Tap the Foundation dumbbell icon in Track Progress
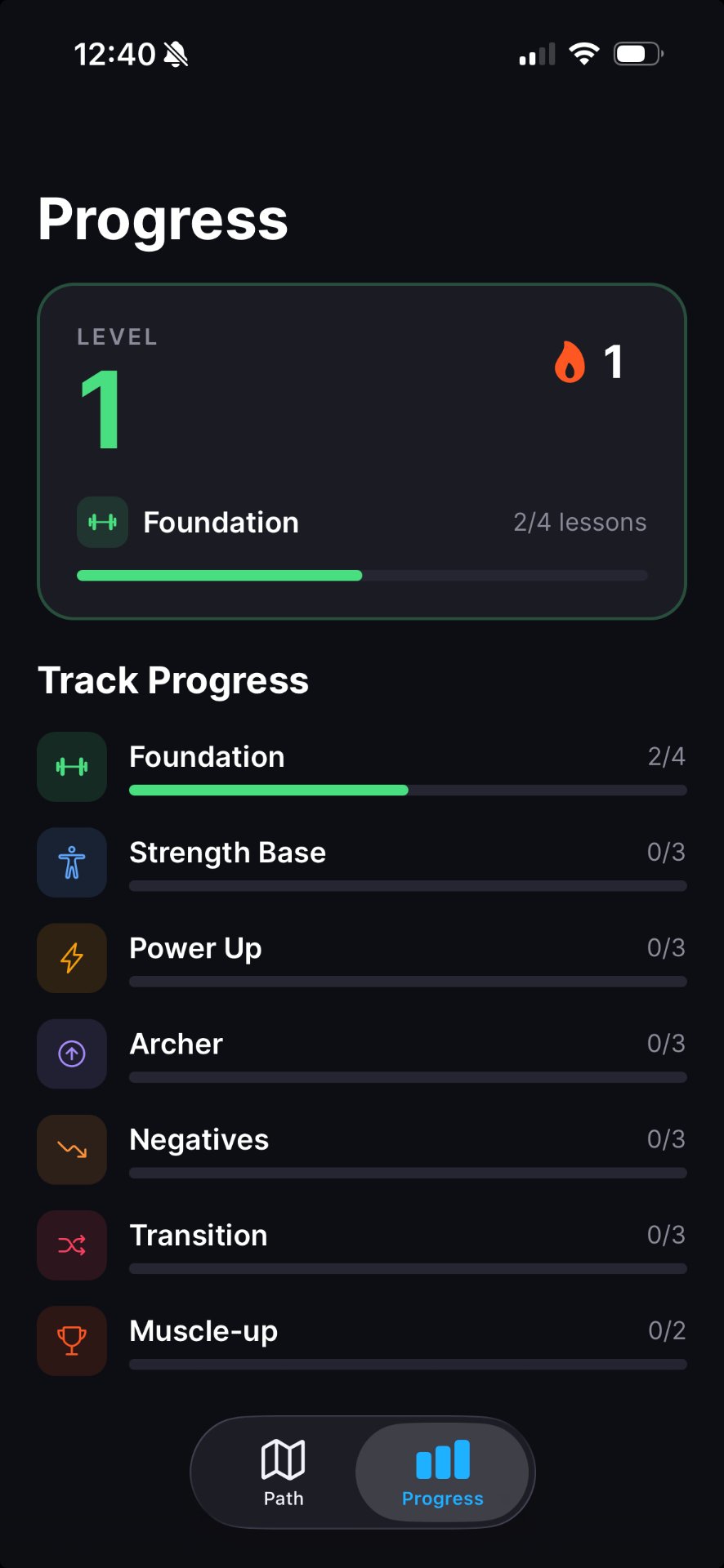The height and width of the screenshot is (1568, 724). (x=72, y=767)
